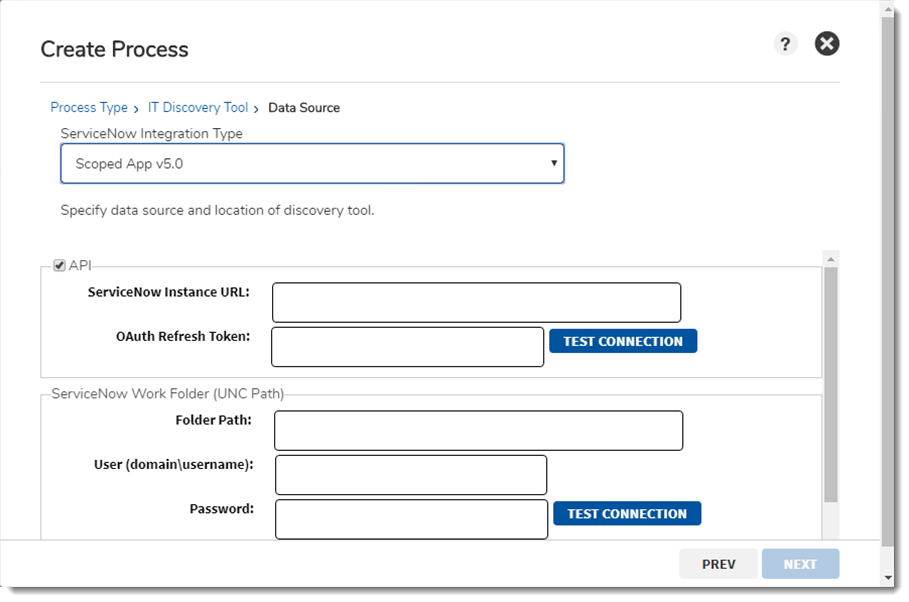Go back to Process Type breadcrumb
Viewport: 909px width, 602px height.
[x=89, y=108]
